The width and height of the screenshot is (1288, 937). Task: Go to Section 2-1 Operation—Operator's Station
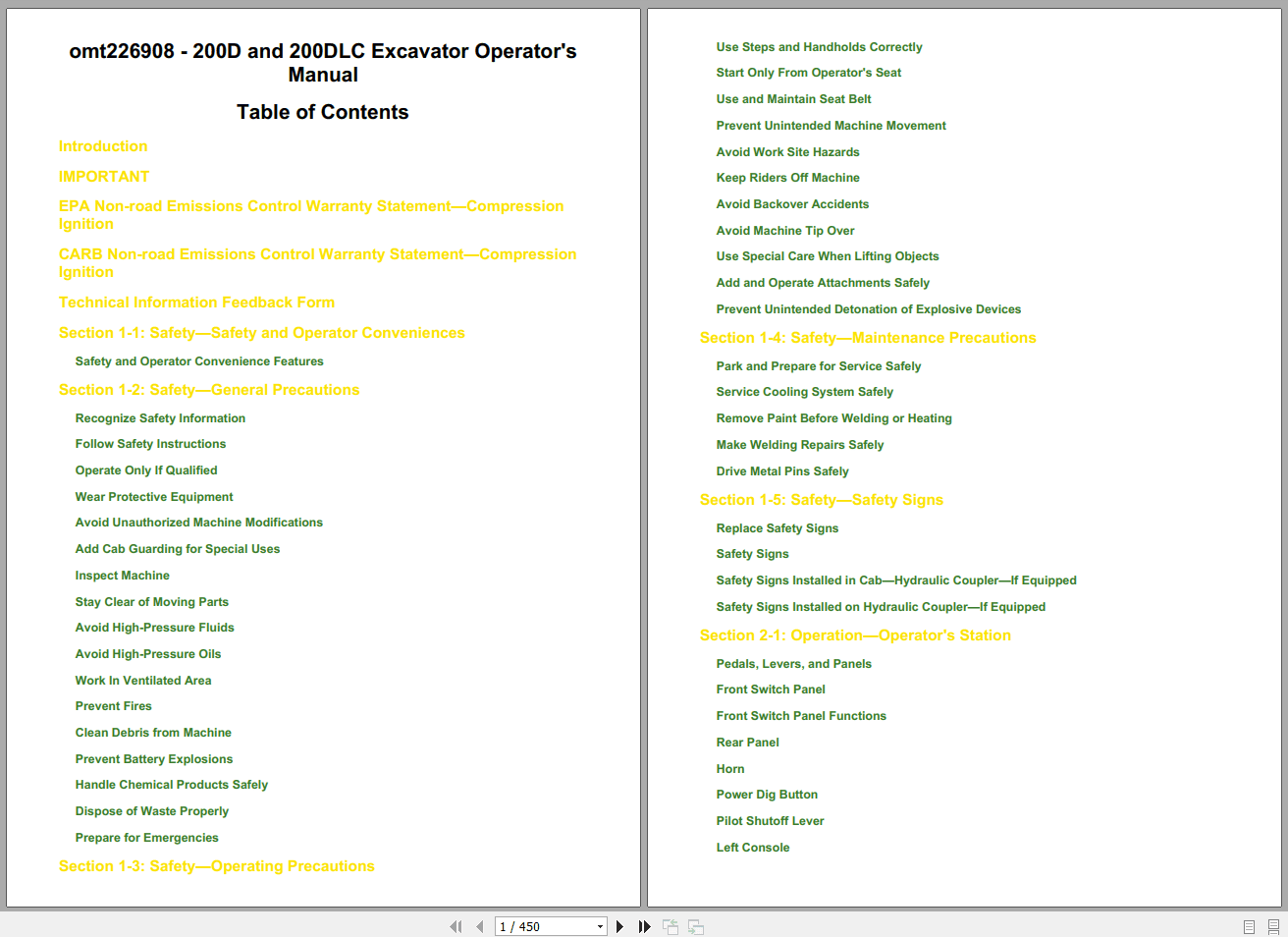855,635
